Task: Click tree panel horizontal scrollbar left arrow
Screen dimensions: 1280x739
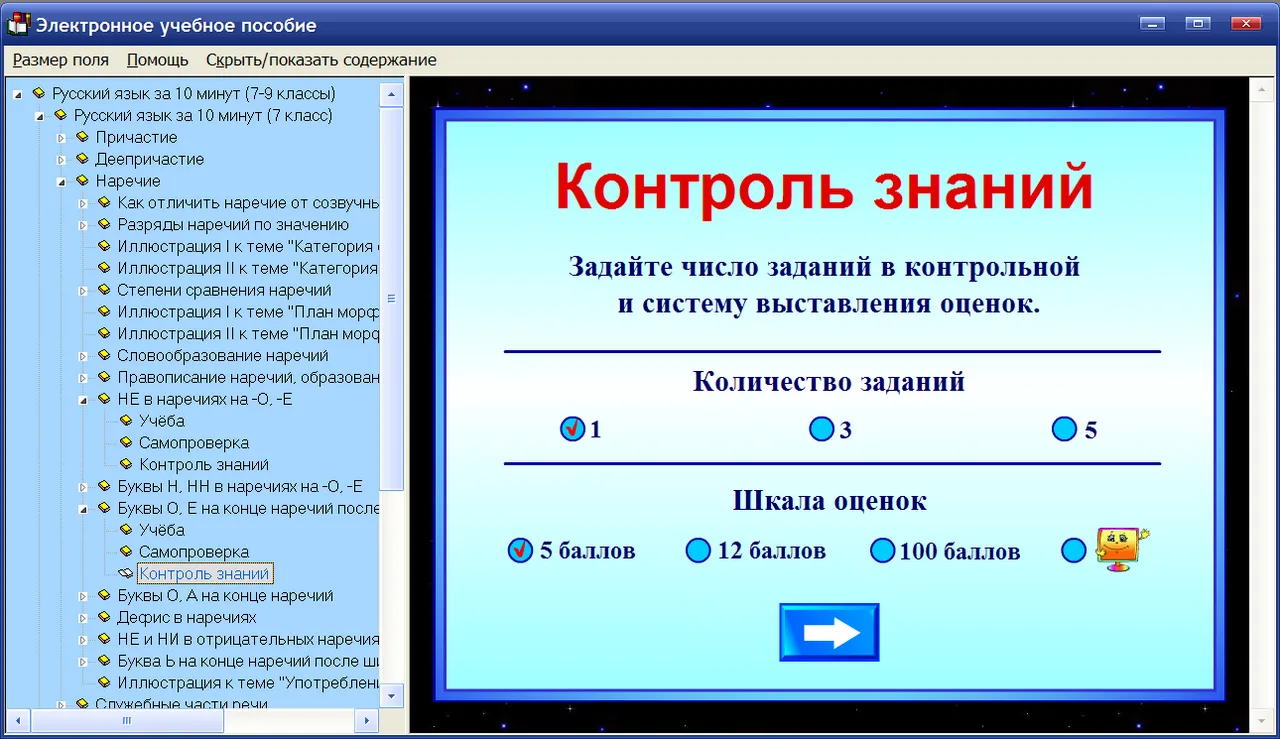Action: [19, 720]
